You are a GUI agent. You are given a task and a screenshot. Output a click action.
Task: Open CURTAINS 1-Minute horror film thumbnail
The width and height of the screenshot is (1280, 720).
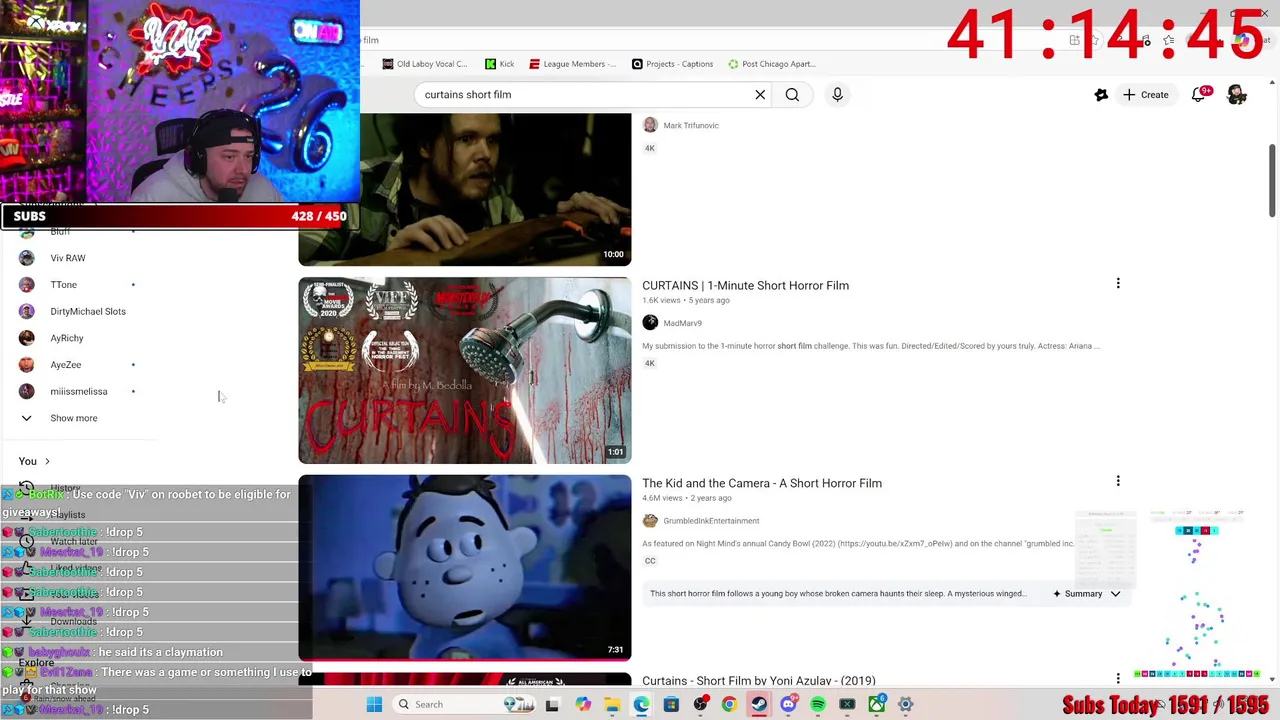tap(465, 370)
